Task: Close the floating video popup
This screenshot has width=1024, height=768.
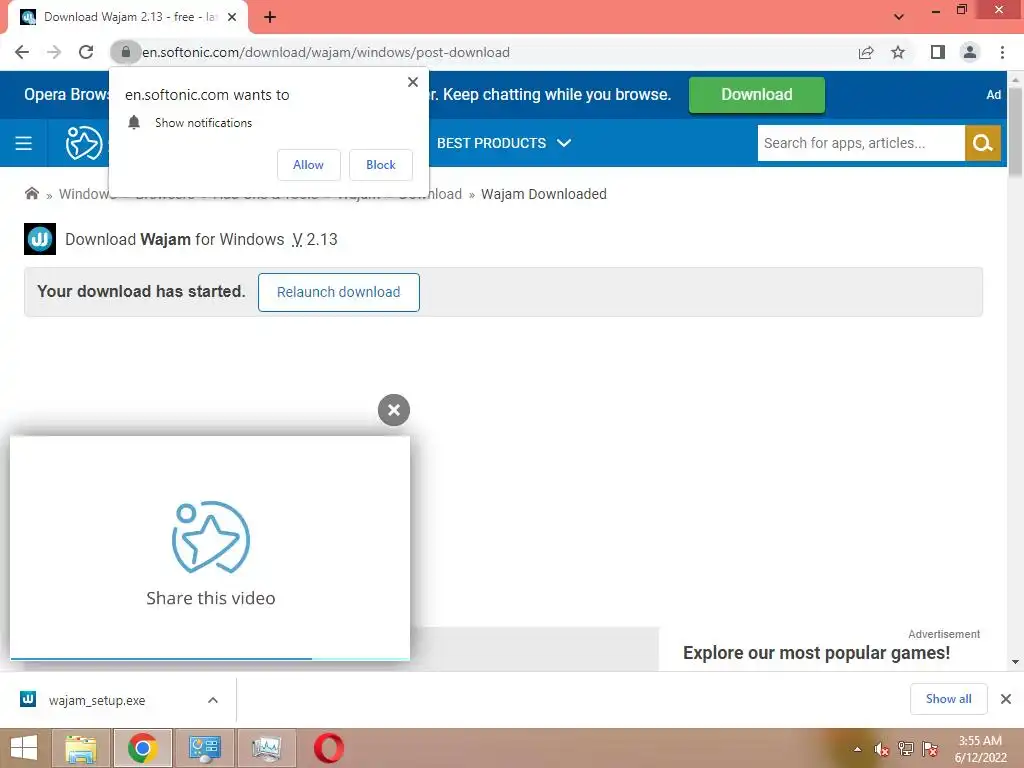Action: coord(394,410)
